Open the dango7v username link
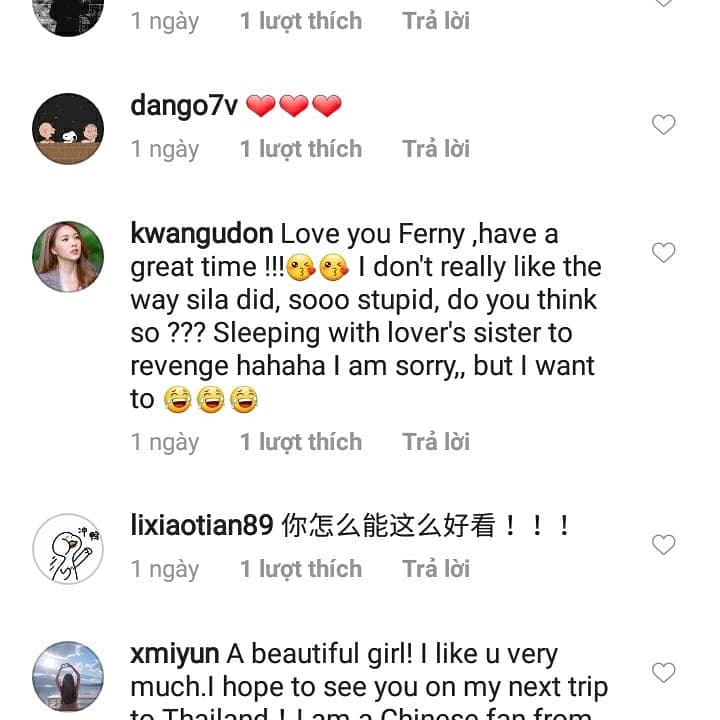This screenshot has width=720, height=720. coord(184,105)
